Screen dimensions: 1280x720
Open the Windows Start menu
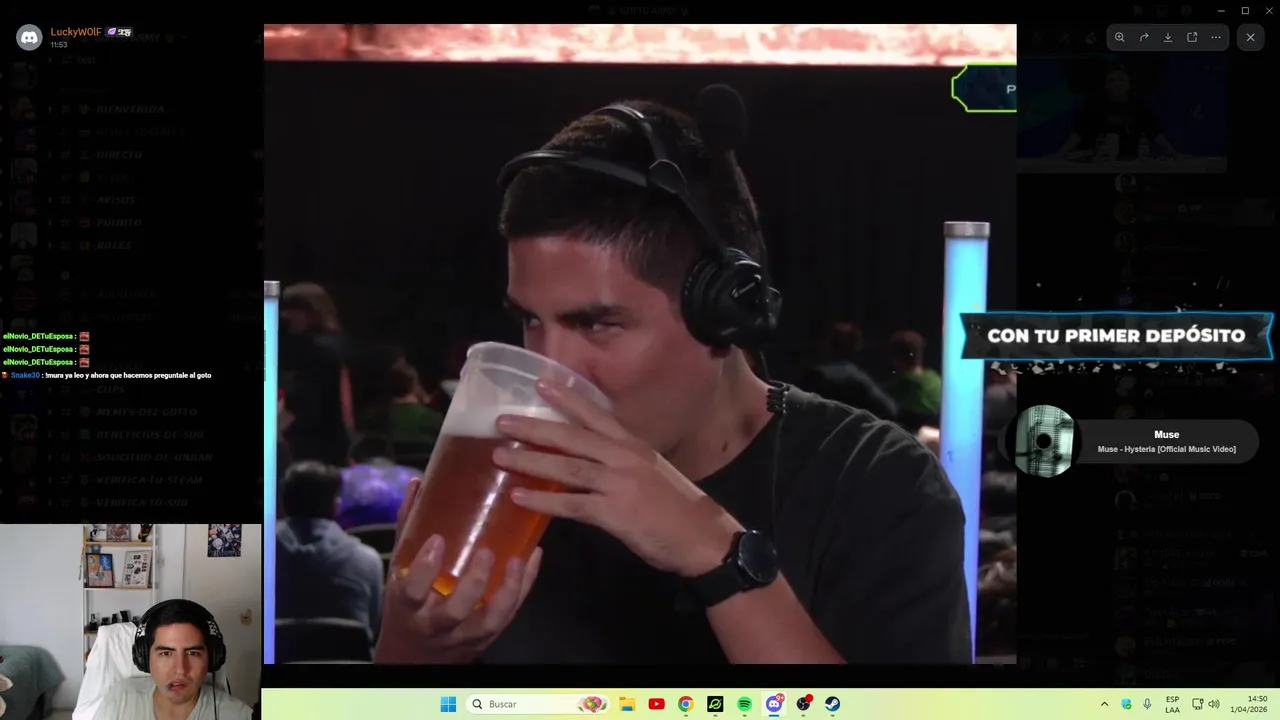(x=448, y=704)
